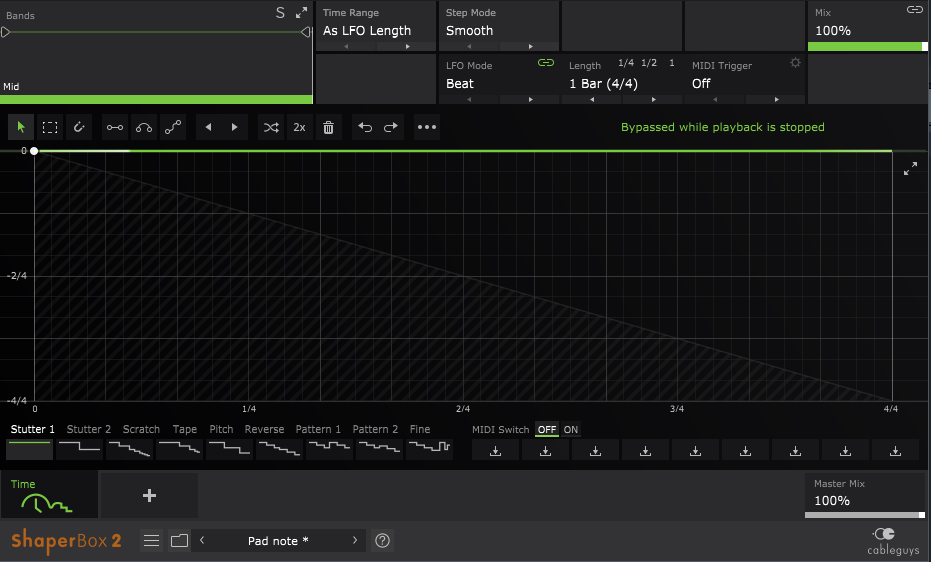Save to the last user wave slot
Image resolution: width=931 pixels, height=562 pixels.
[895, 451]
